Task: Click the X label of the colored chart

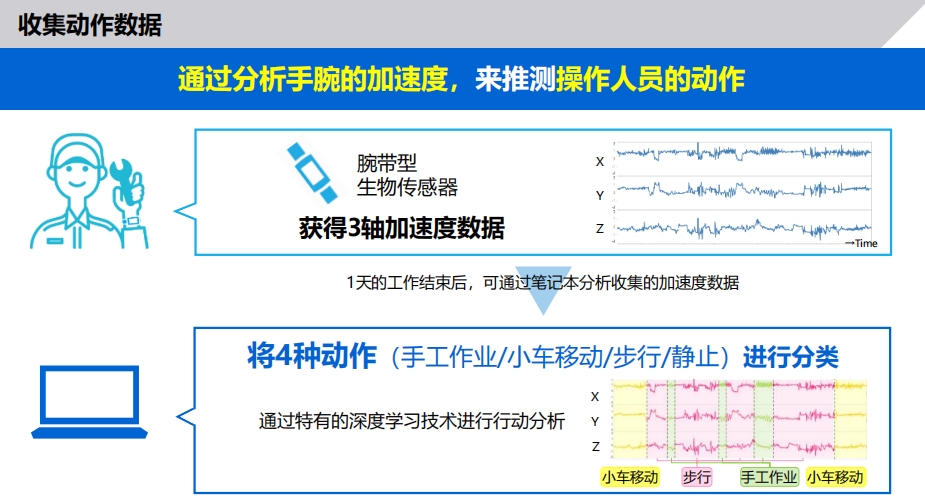Action: pyautogui.click(x=595, y=397)
